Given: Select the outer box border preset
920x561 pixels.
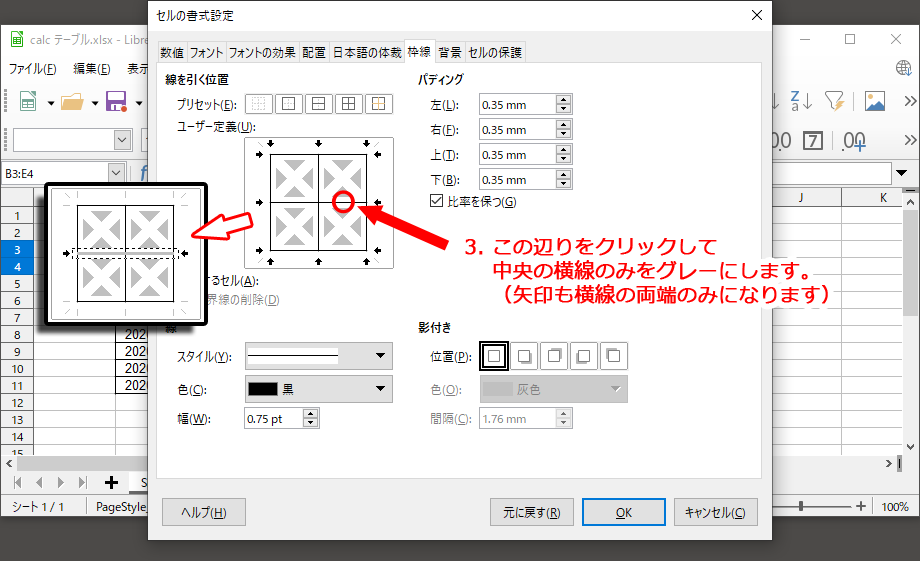Looking at the screenshot, I should point(289,104).
